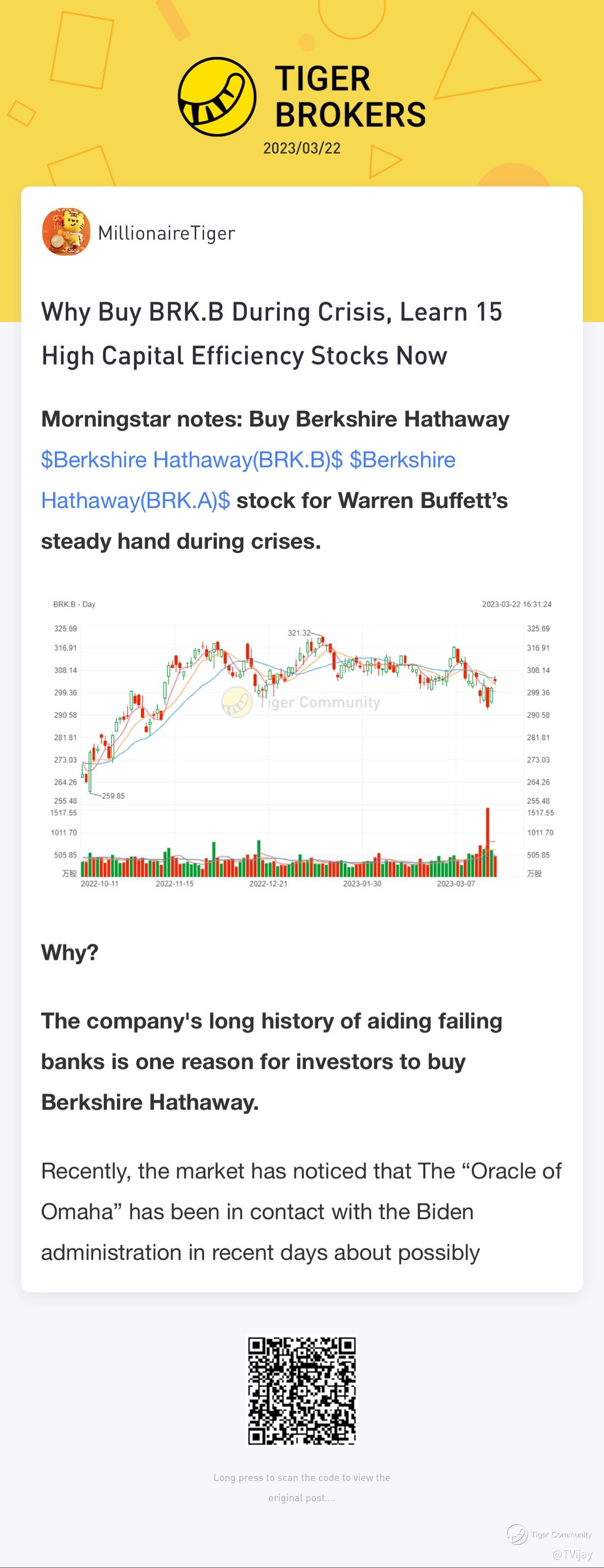
Task: Click the @TVijay handle at bottom
Action: tap(572, 1554)
